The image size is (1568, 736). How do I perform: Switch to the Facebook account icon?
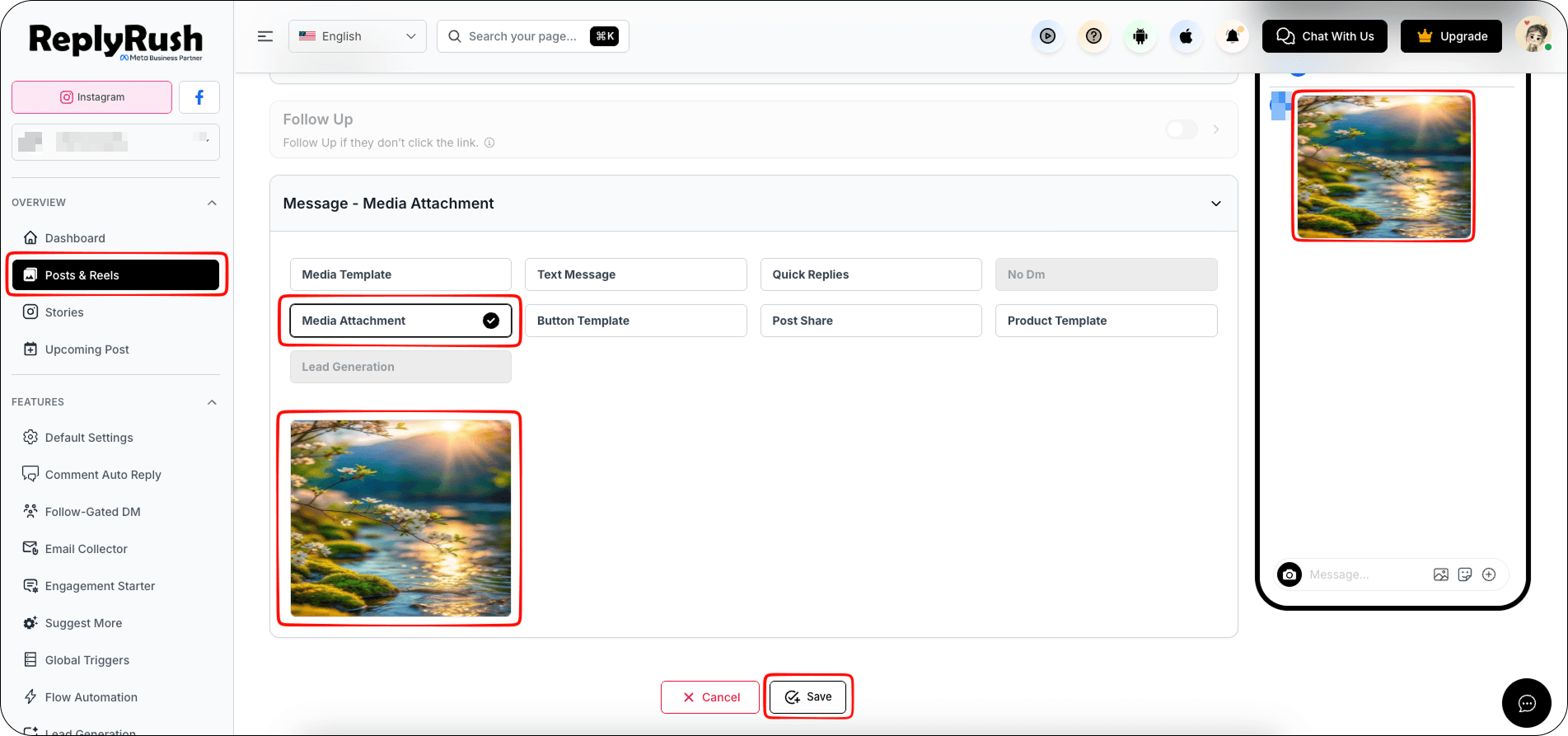(x=199, y=97)
